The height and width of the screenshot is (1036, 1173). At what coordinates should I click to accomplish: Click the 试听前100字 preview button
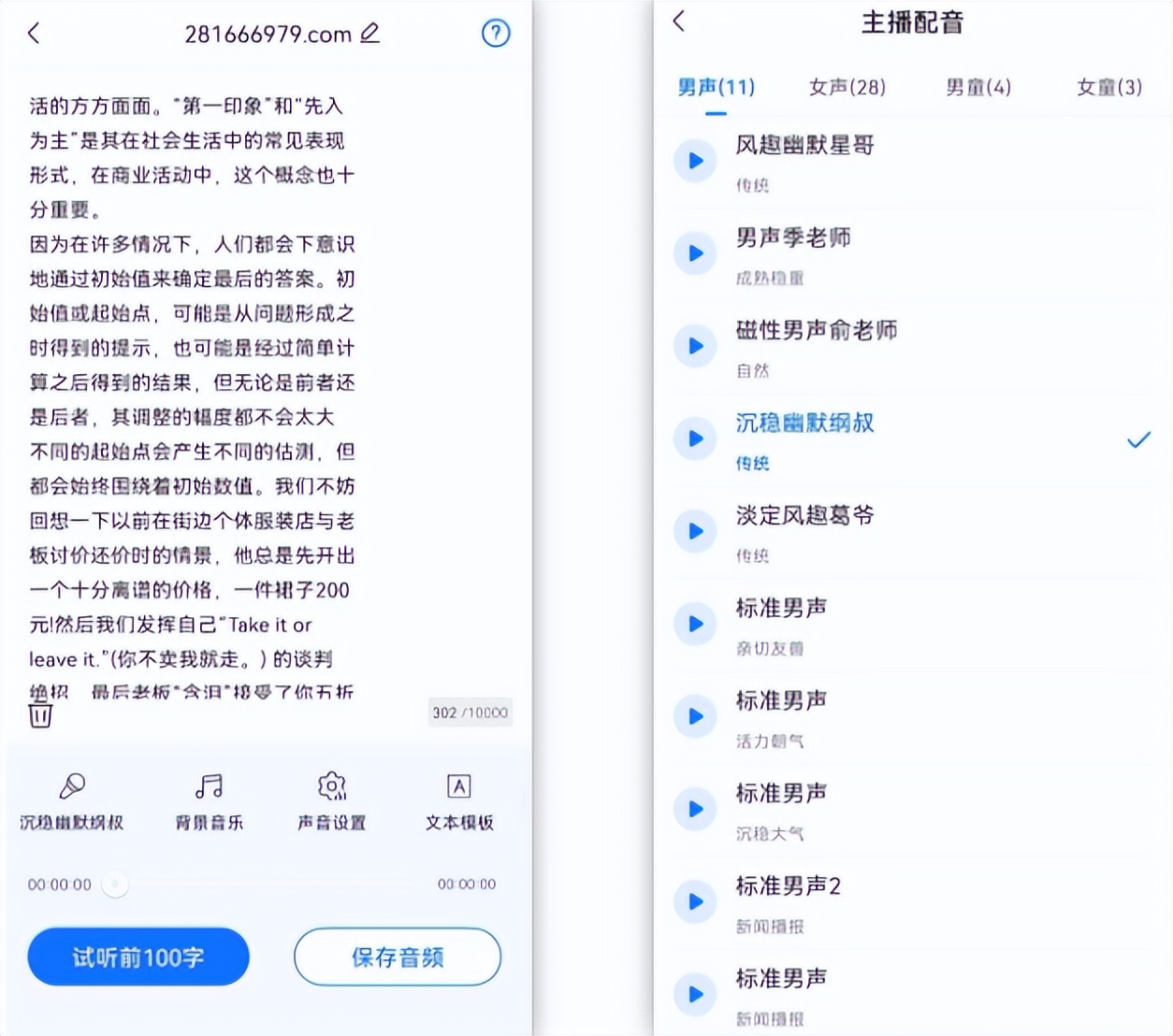(x=138, y=957)
